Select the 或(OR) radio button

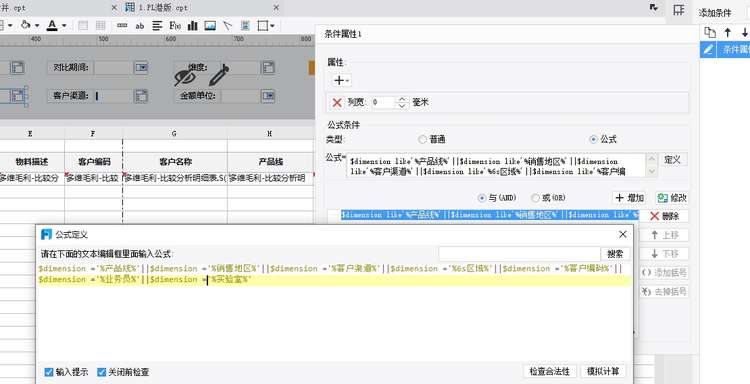[x=535, y=197]
